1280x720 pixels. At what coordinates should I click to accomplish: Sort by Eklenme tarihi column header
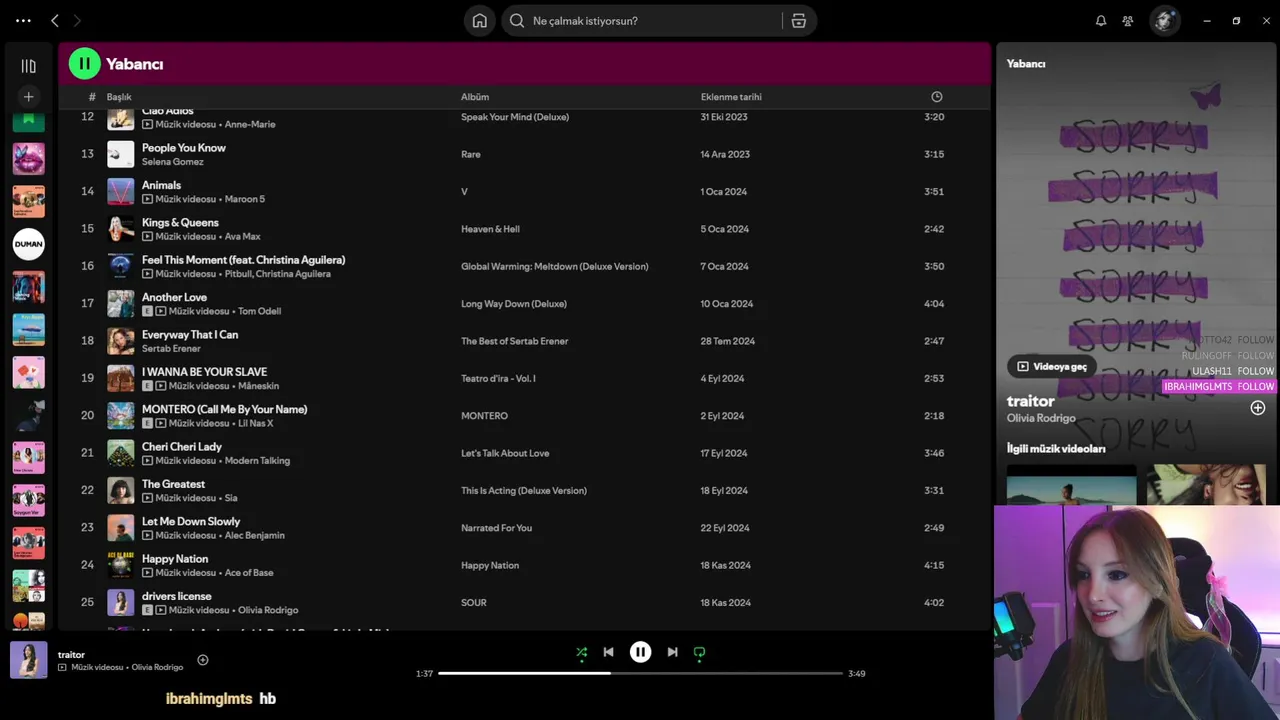point(731,97)
